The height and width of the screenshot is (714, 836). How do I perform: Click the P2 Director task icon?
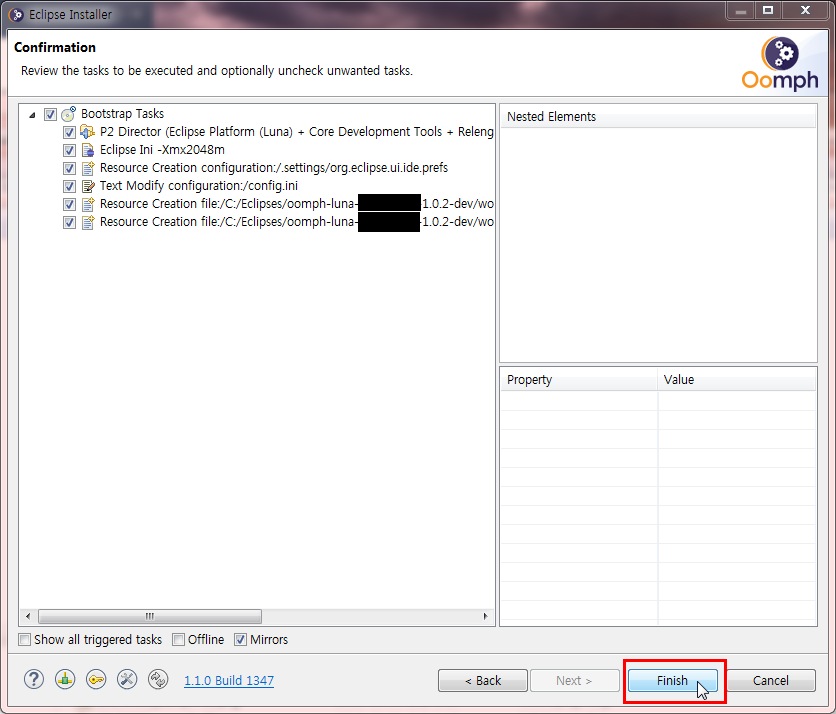coord(87,132)
